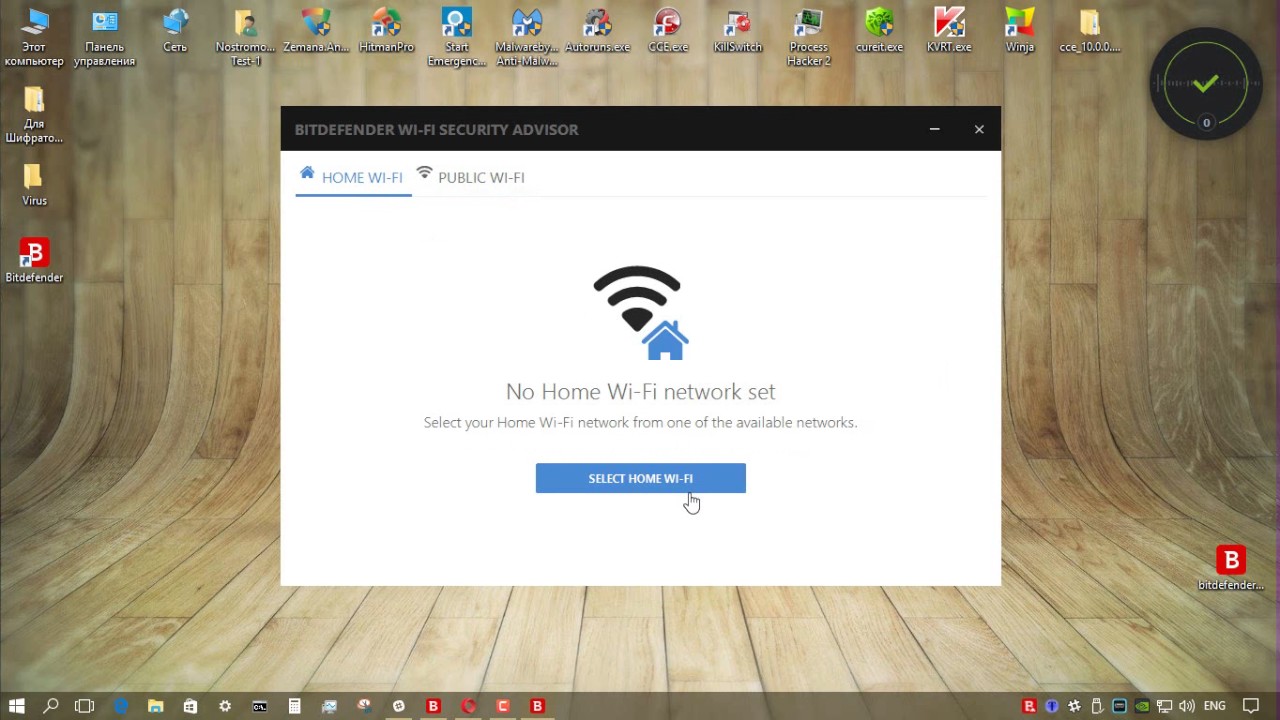The height and width of the screenshot is (720, 1280).
Task: Open the Для Шифрато... desktop folder
Action: [34, 114]
